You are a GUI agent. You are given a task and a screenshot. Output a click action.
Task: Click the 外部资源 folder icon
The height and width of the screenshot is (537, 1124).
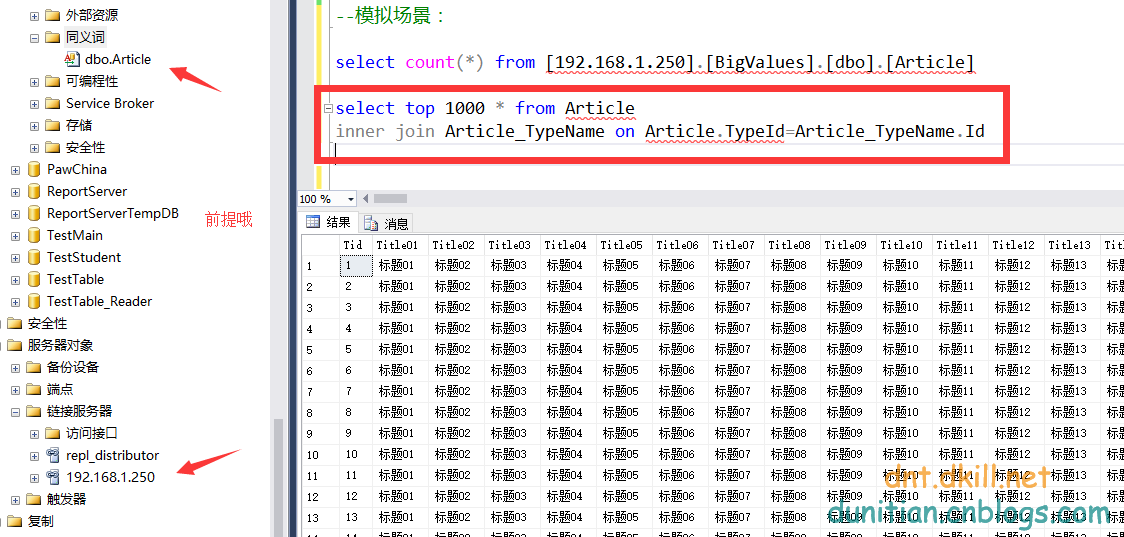click(x=52, y=15)
